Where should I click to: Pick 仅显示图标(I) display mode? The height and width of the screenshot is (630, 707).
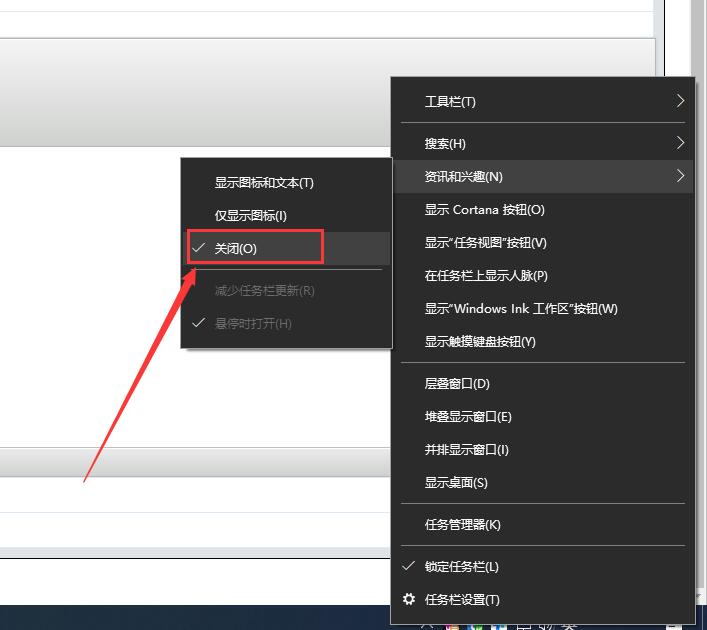coord(250,215)
